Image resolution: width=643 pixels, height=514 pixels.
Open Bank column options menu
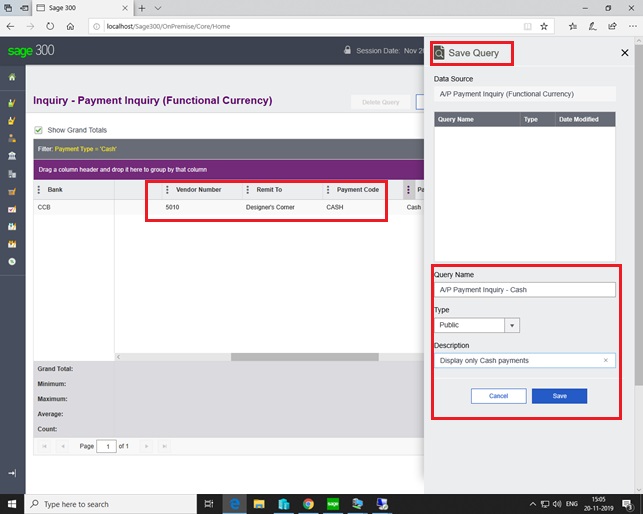click(x=39, y=190)
